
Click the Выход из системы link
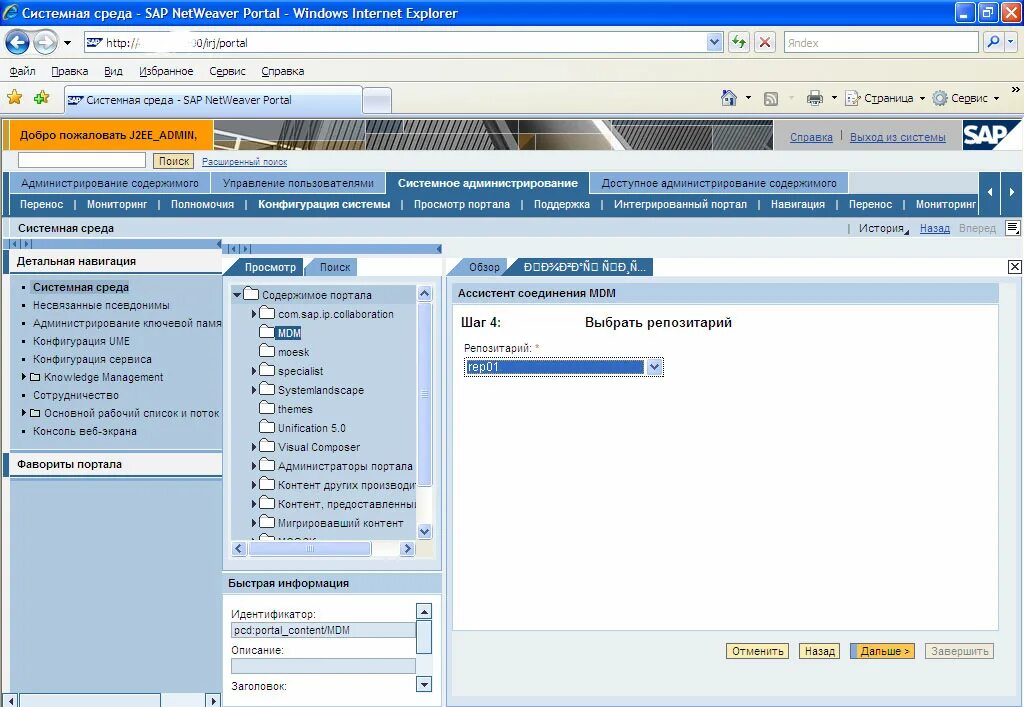point(897,137)
